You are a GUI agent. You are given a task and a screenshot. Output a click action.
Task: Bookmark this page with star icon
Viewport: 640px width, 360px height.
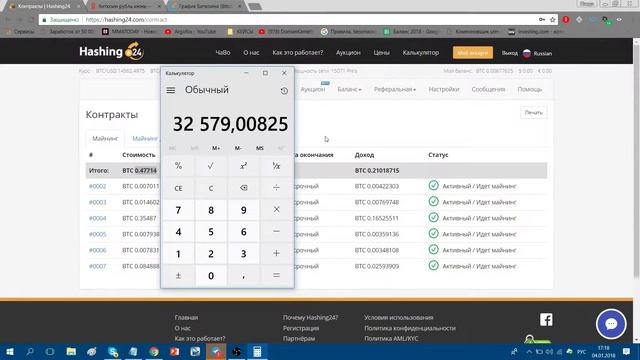pyautogui.click(x=552, y=20)
